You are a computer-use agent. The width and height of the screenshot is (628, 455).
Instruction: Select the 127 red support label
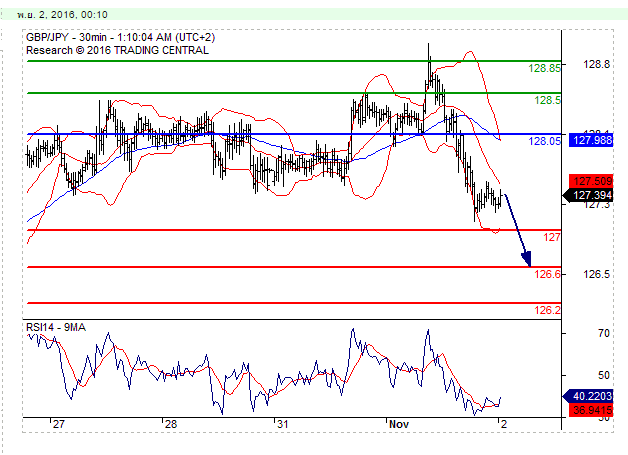pos(551,237)
